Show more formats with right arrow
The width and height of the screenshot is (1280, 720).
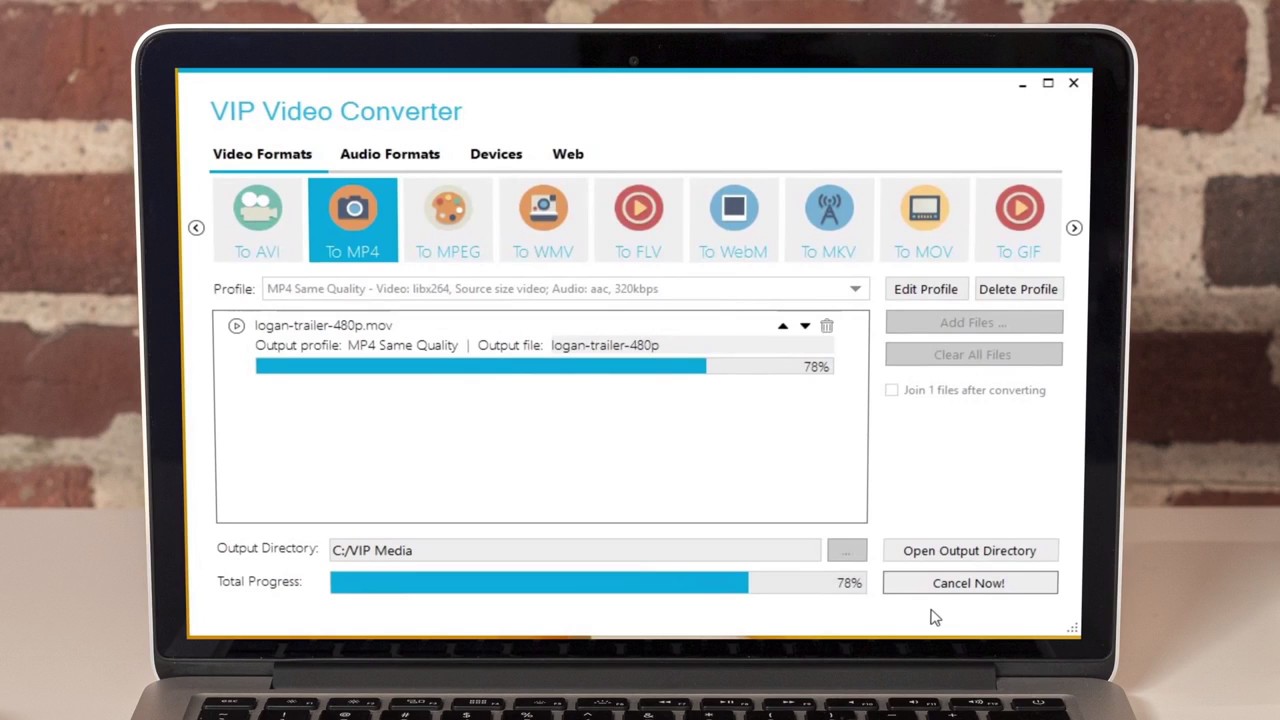[x=1074, y=228]
